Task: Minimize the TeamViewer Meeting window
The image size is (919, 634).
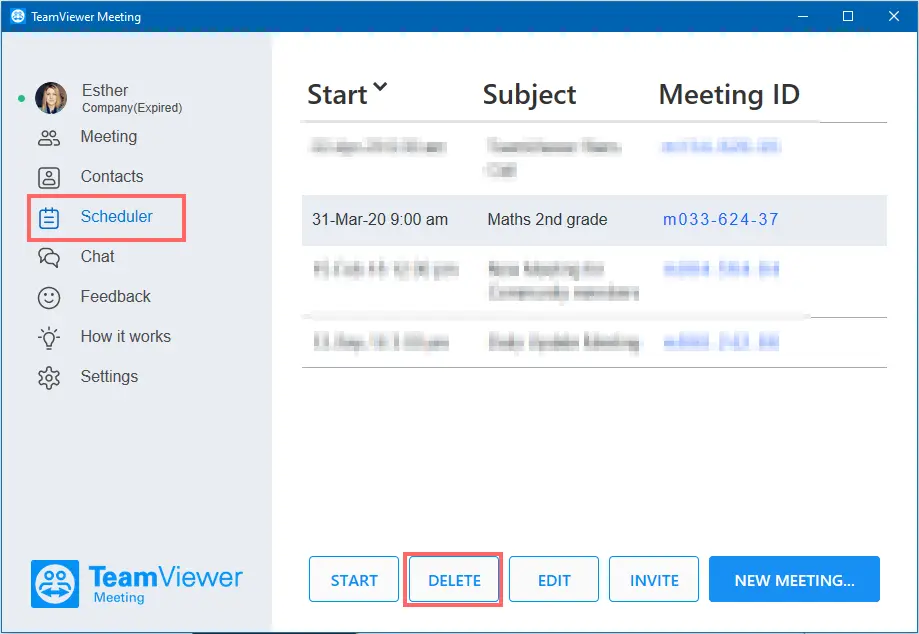Action: tap(803, 16)
